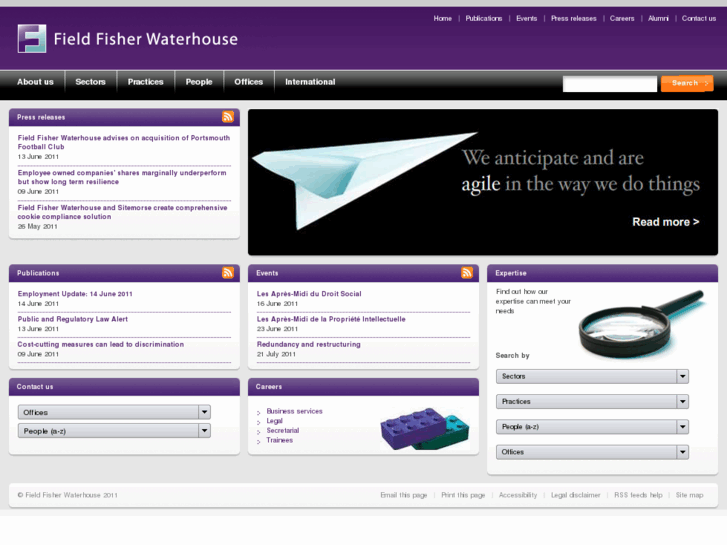Screen dimensions: 727x545
Task: Open Accessibility footer link
Action: point(518,495)
